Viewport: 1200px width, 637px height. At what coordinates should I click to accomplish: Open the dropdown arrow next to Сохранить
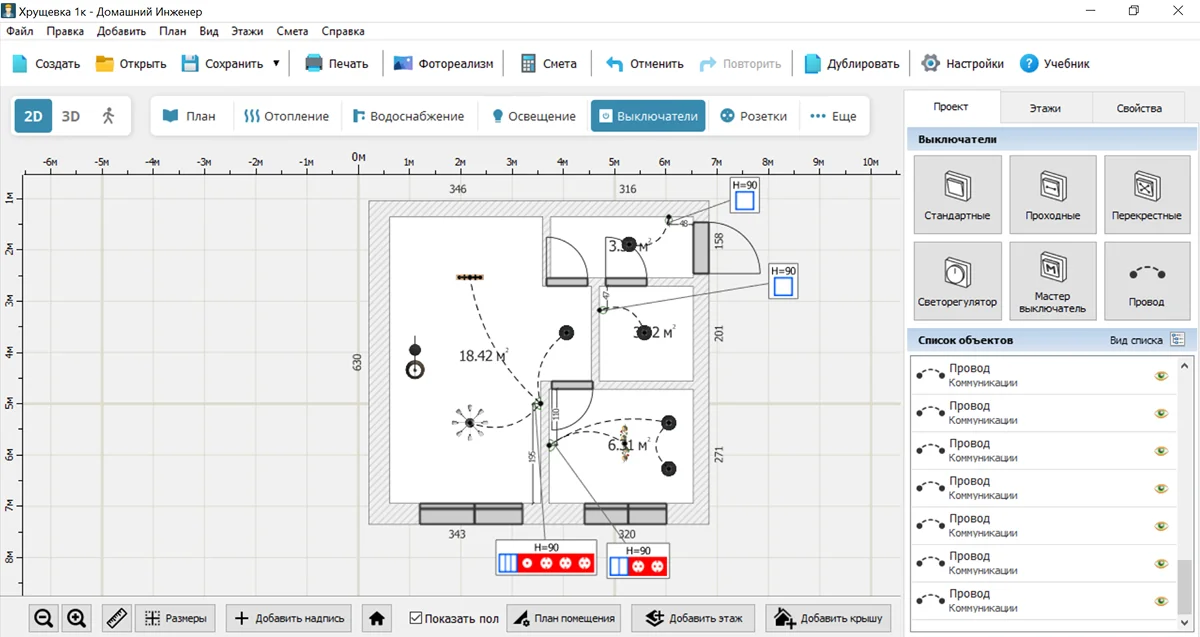click(276, 63)
